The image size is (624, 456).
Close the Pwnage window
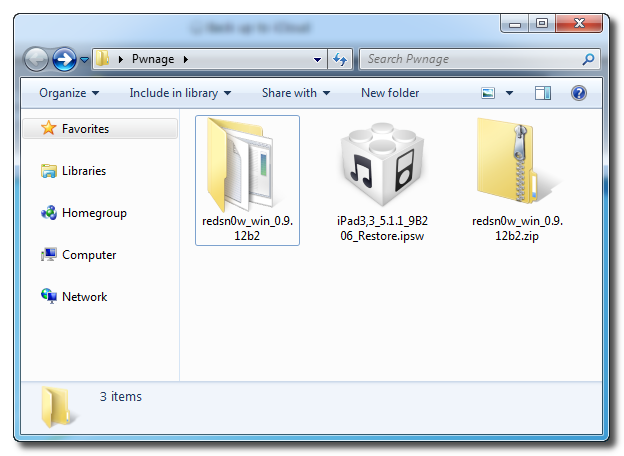click(579, 24)
